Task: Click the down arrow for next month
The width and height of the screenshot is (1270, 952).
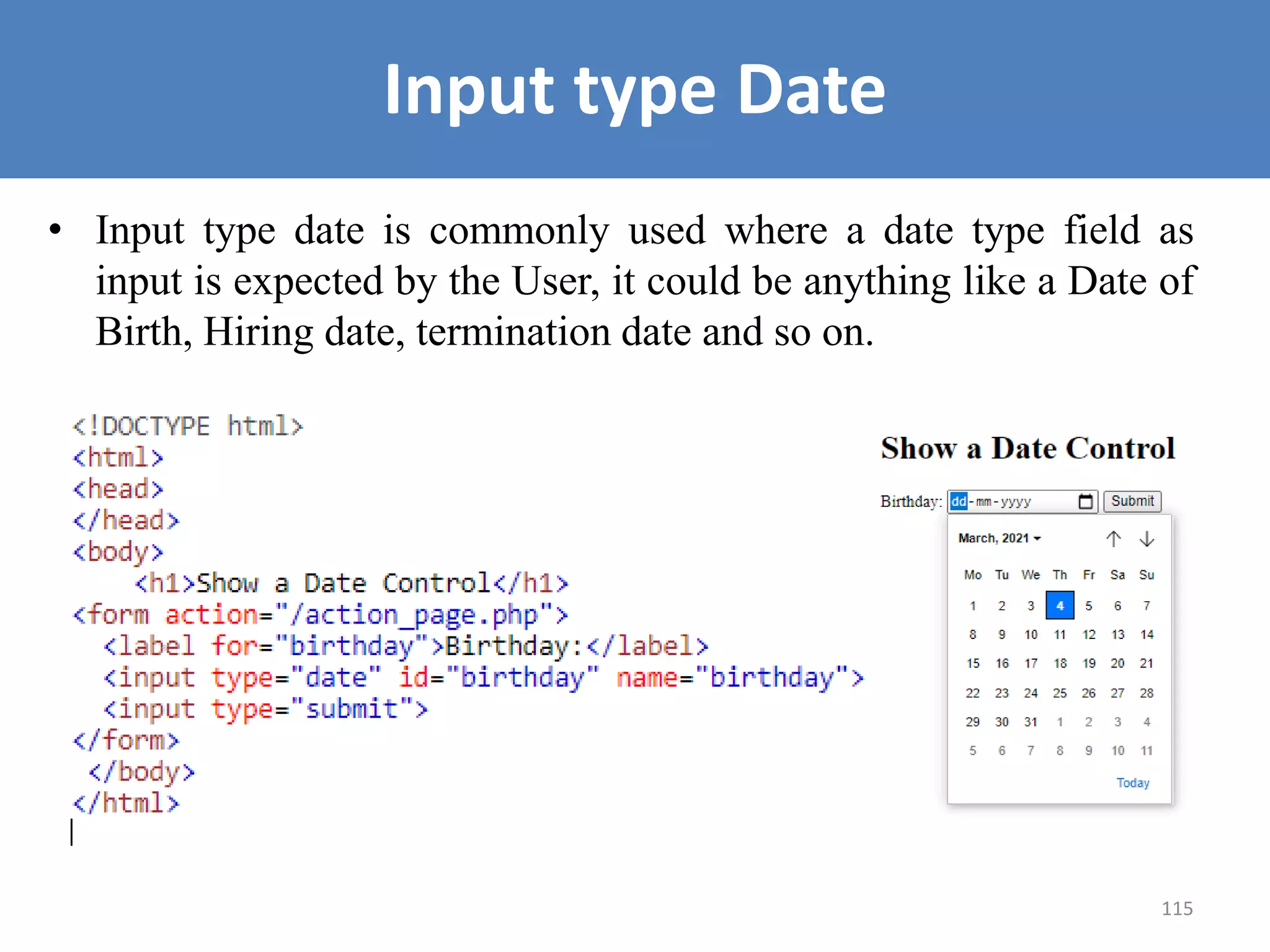Action: pyautogui.click(x=1147, y=539)
